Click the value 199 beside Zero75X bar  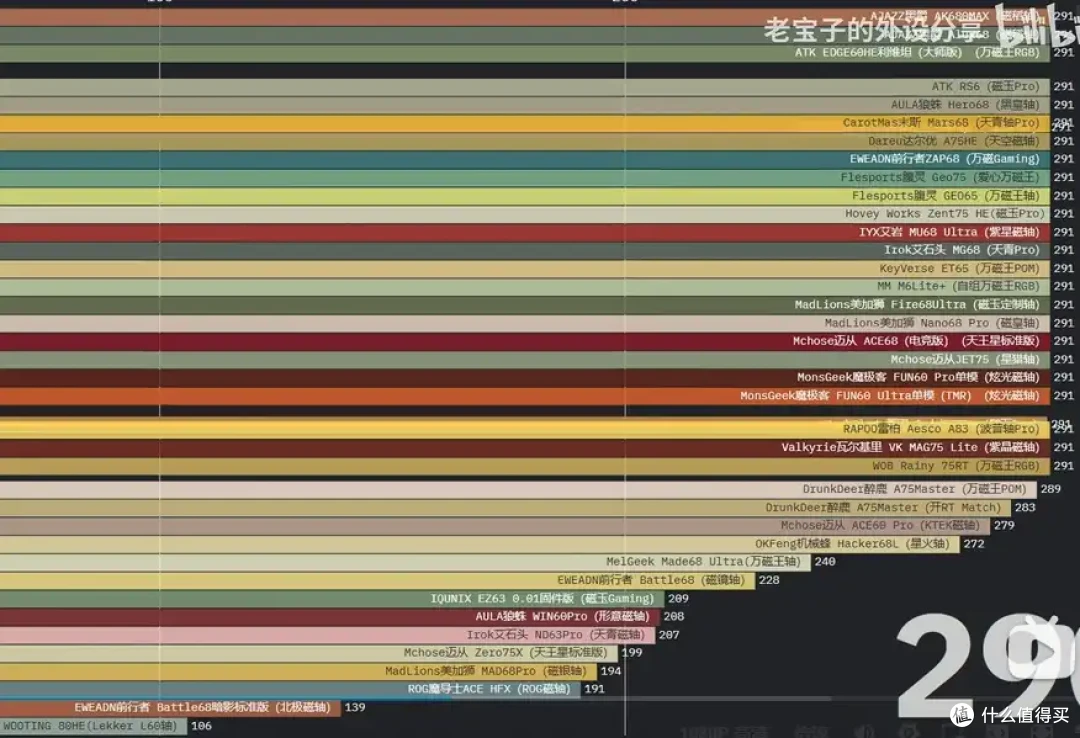pos(632,653)
